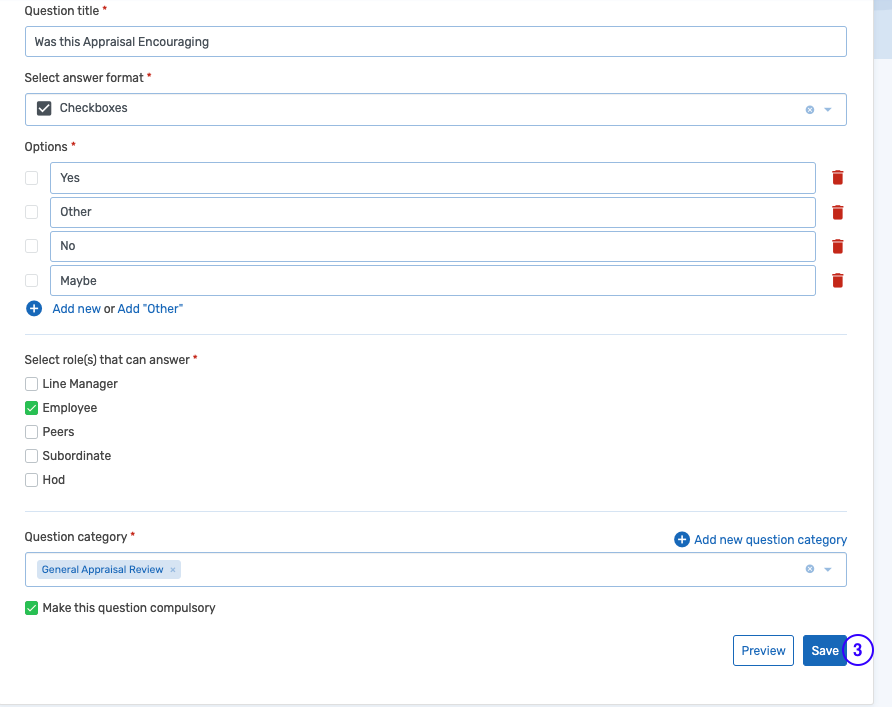Screen dimensions: 892x707
Task: Delete the "Other" option with trash icon
Action: [837, 212]
